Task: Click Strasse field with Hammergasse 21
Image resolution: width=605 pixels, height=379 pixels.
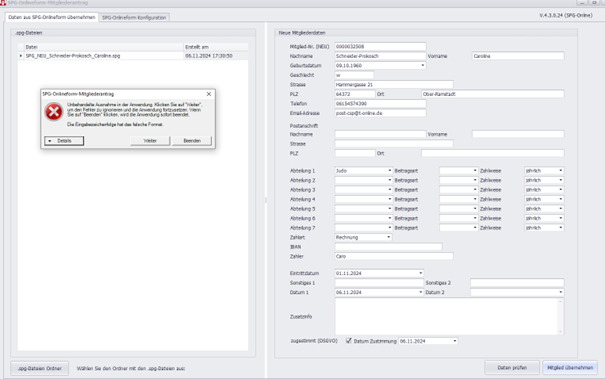Action: click(x=394, y=85)
